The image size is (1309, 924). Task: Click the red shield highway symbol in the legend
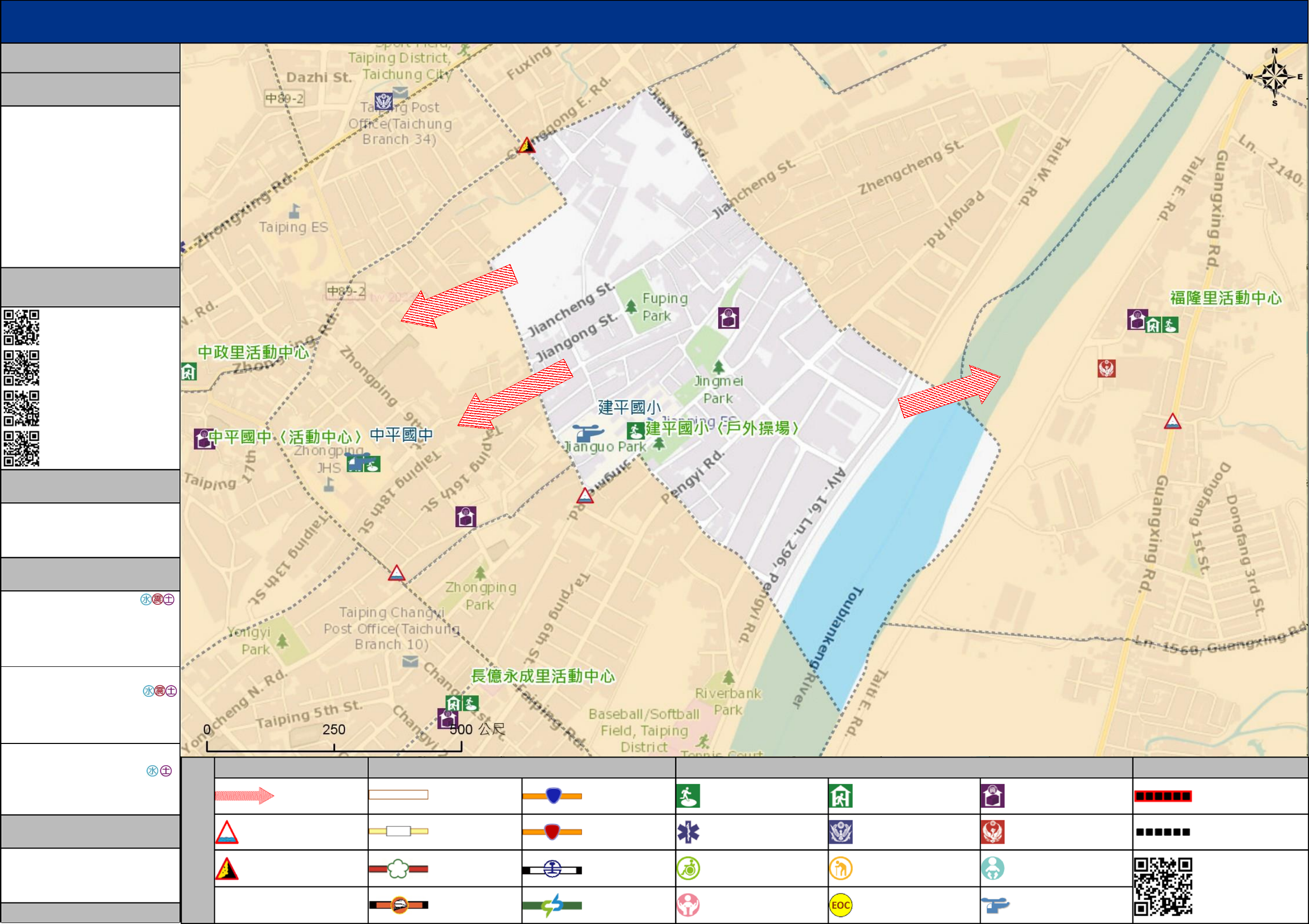pos(552,832)
